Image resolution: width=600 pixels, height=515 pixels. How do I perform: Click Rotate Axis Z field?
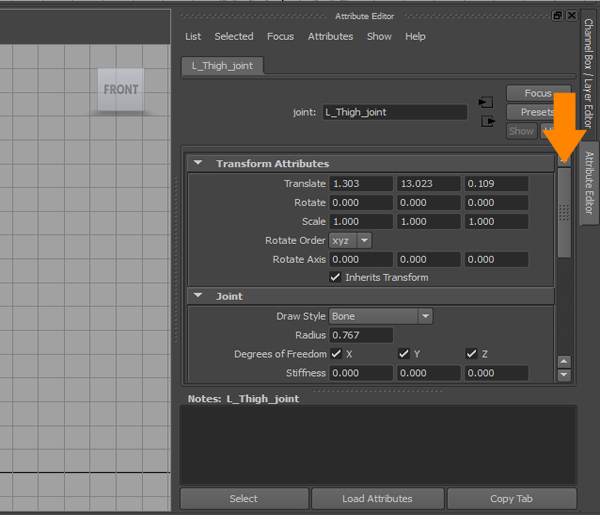point(496,259)
